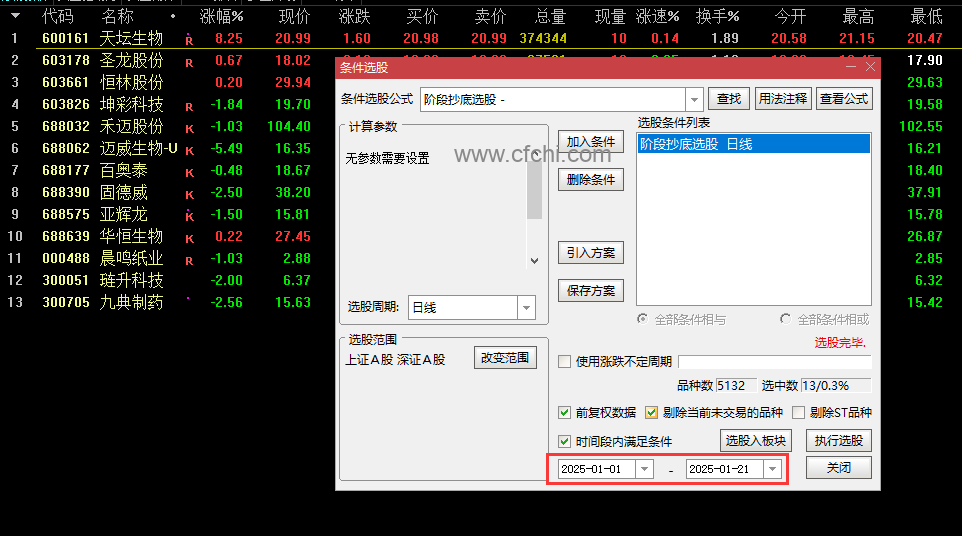Sort by 名称 column header
Viewport: 962px width, 536px height.
tap(117, 17)
